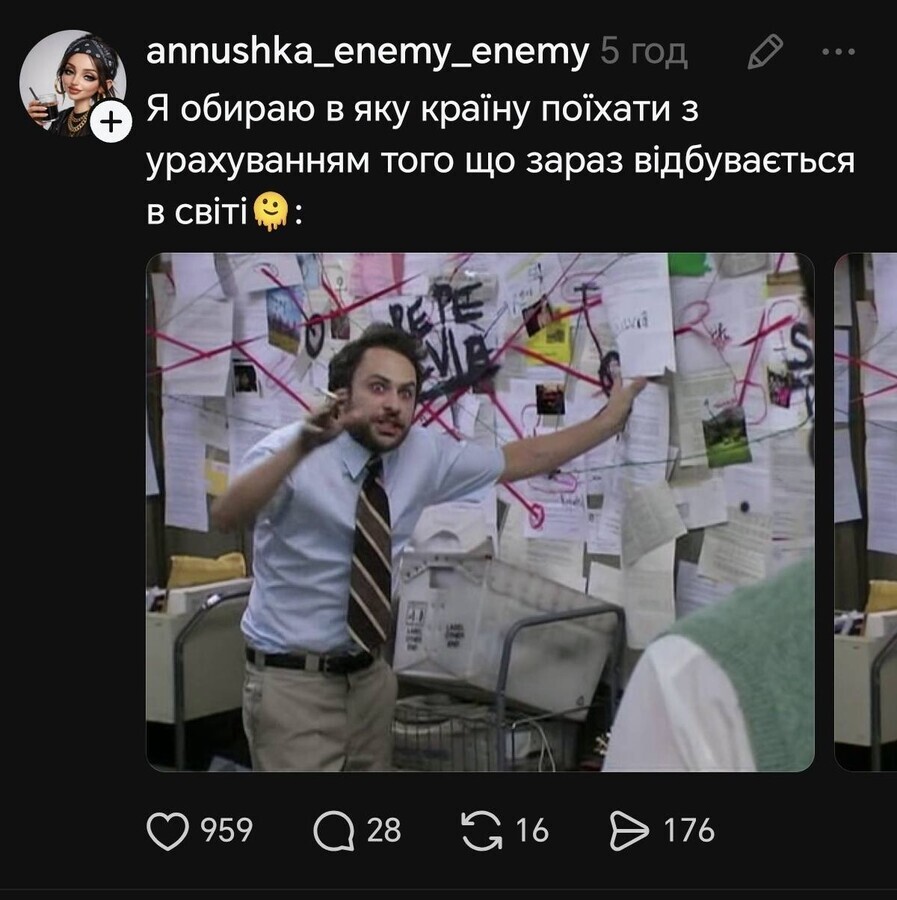Like the post with the heart icon
The image size is (897, 900).
point(168,830)
